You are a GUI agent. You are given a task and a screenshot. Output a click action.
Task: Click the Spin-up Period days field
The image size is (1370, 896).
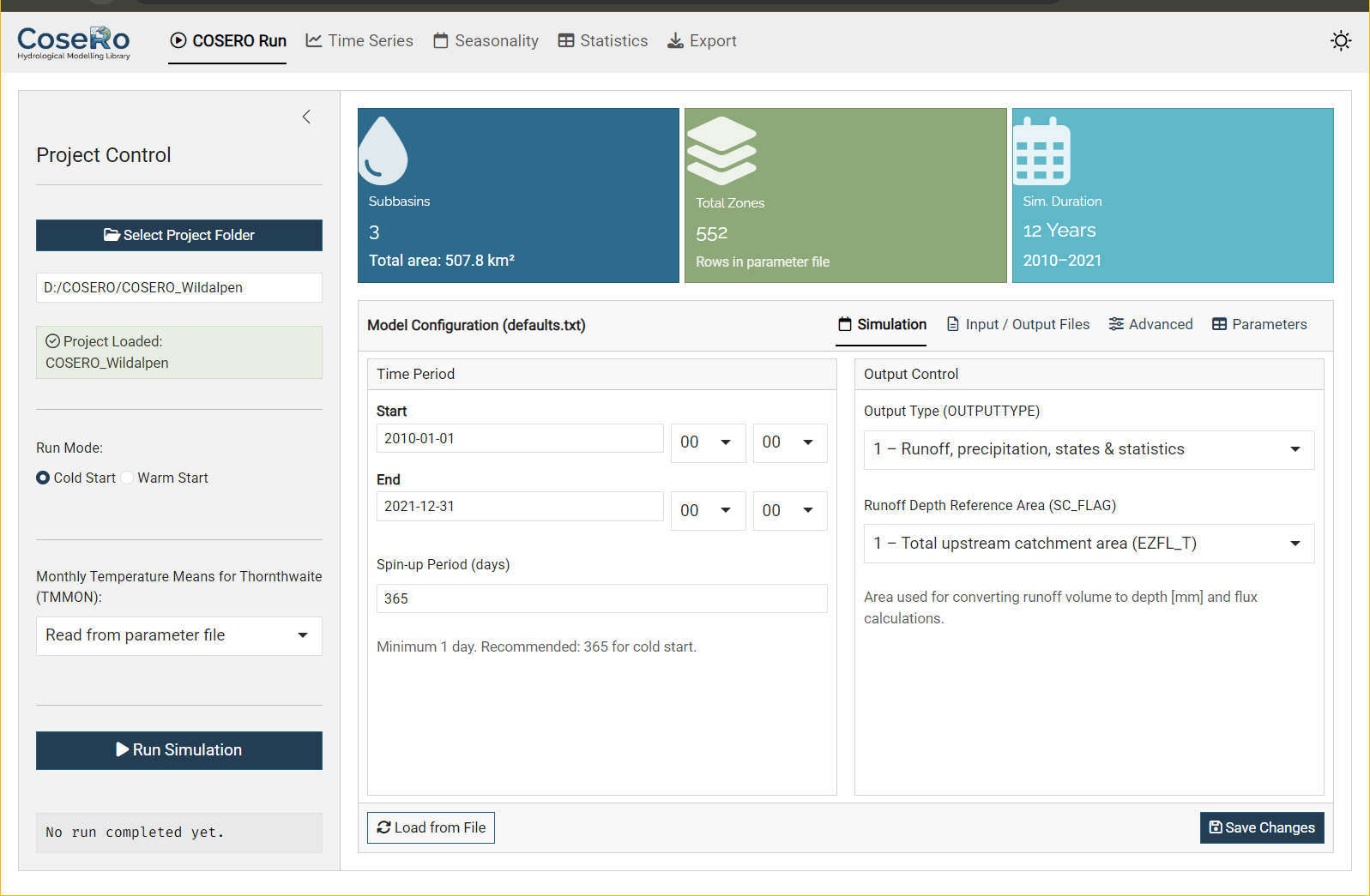[601, 598]
